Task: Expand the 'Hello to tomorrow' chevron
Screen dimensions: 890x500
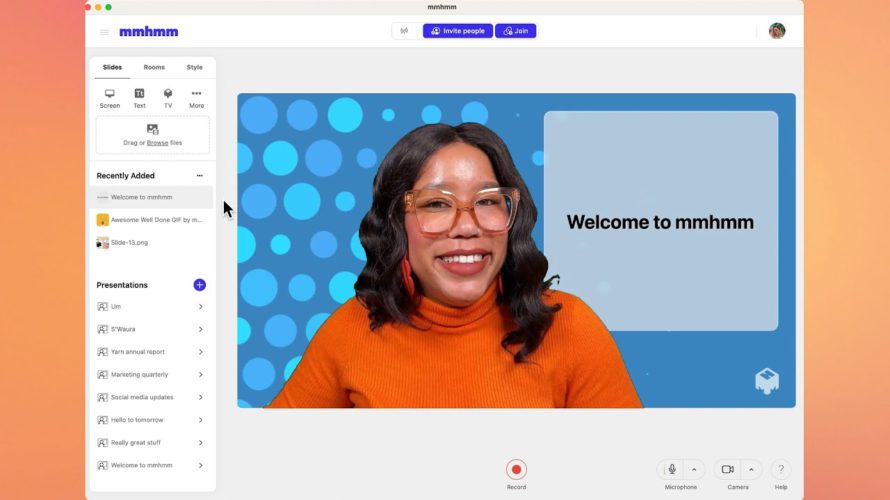Action: (x=200, y=420)
